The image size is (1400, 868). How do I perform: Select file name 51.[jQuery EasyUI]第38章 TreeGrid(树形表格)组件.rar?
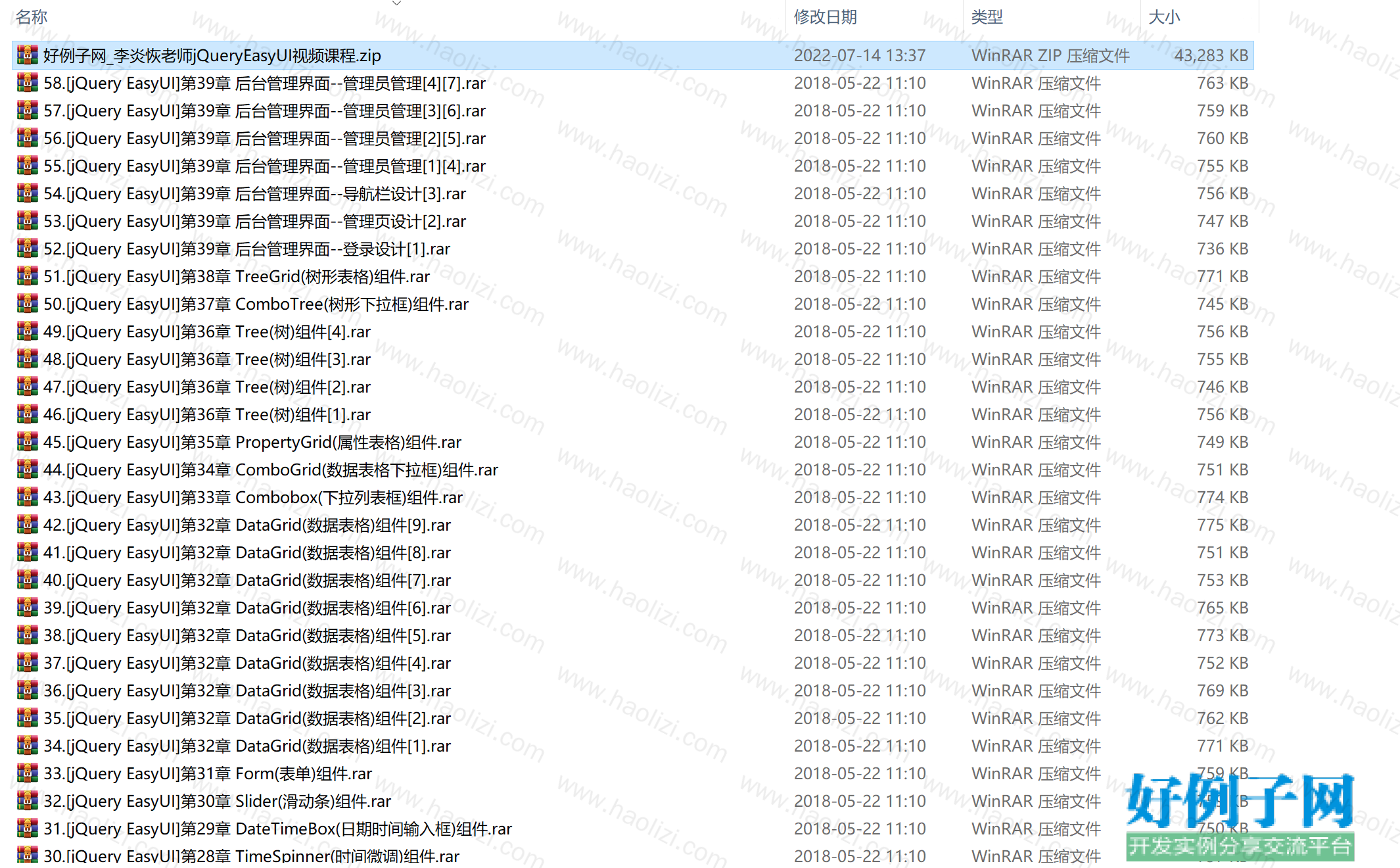point(237,276)
